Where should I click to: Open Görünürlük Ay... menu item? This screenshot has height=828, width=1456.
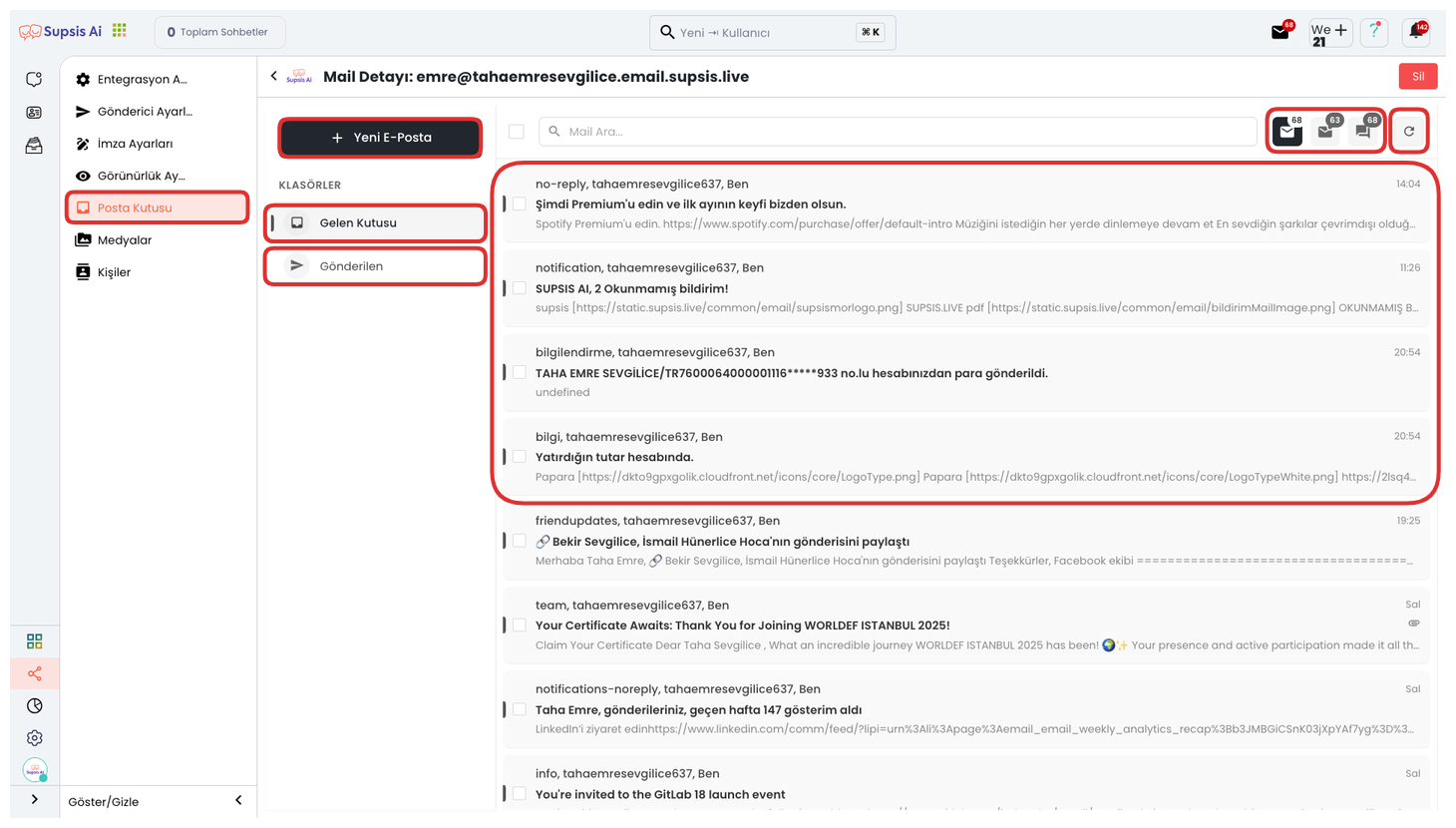tap(158, 176)
